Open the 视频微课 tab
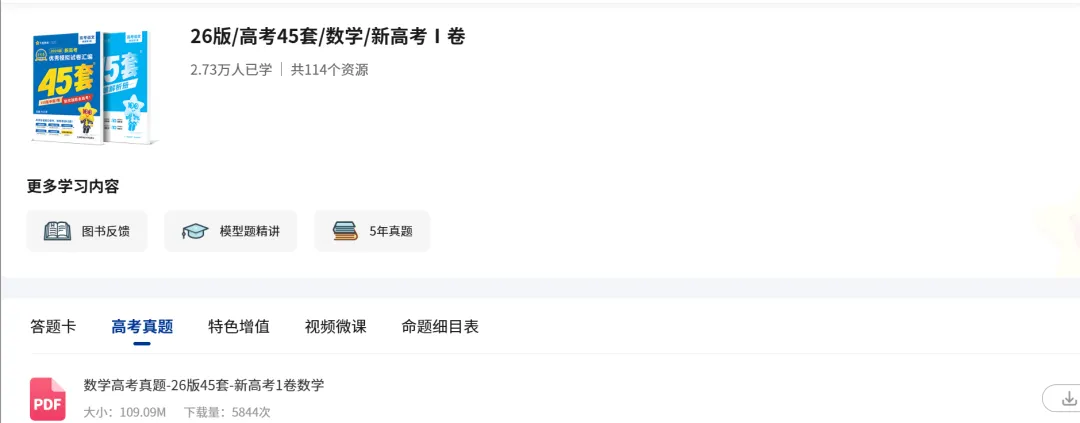 [335, 327]
